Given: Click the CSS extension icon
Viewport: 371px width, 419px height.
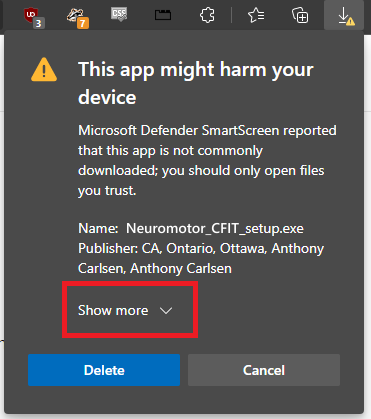Looking at the screenshot, I should [119, 15].
